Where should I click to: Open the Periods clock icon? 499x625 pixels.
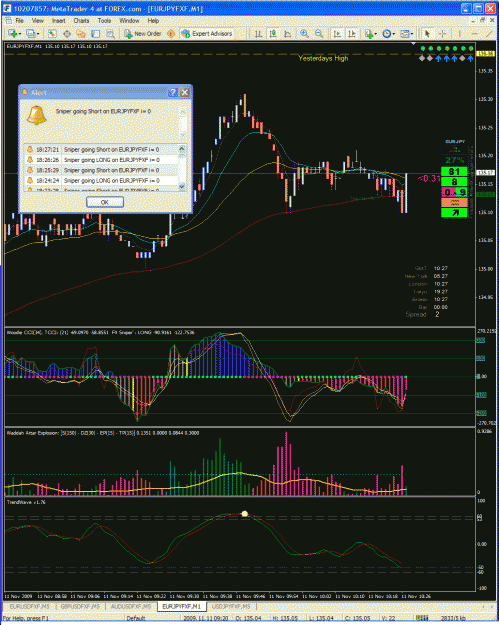(386, 34)
